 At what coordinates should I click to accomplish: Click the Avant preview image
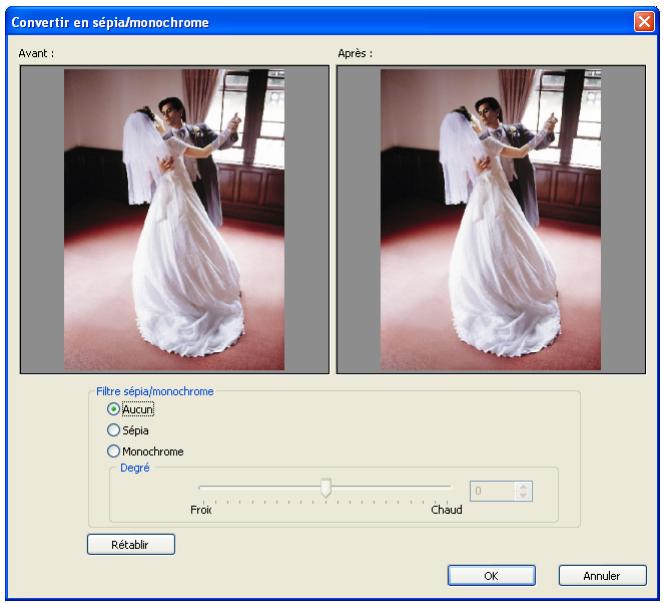coord(174,219)
